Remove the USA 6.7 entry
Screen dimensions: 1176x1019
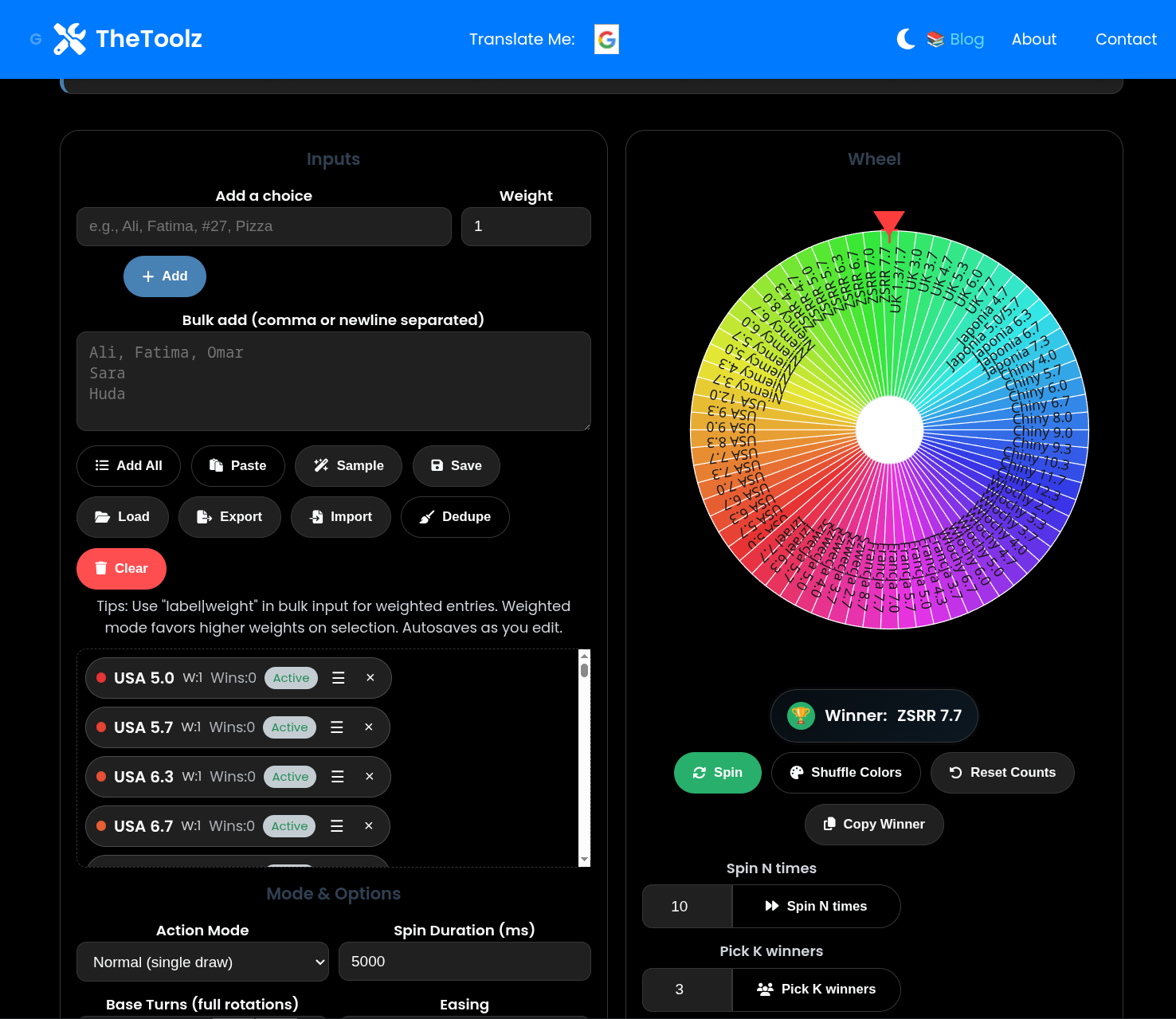pos(369,826)
